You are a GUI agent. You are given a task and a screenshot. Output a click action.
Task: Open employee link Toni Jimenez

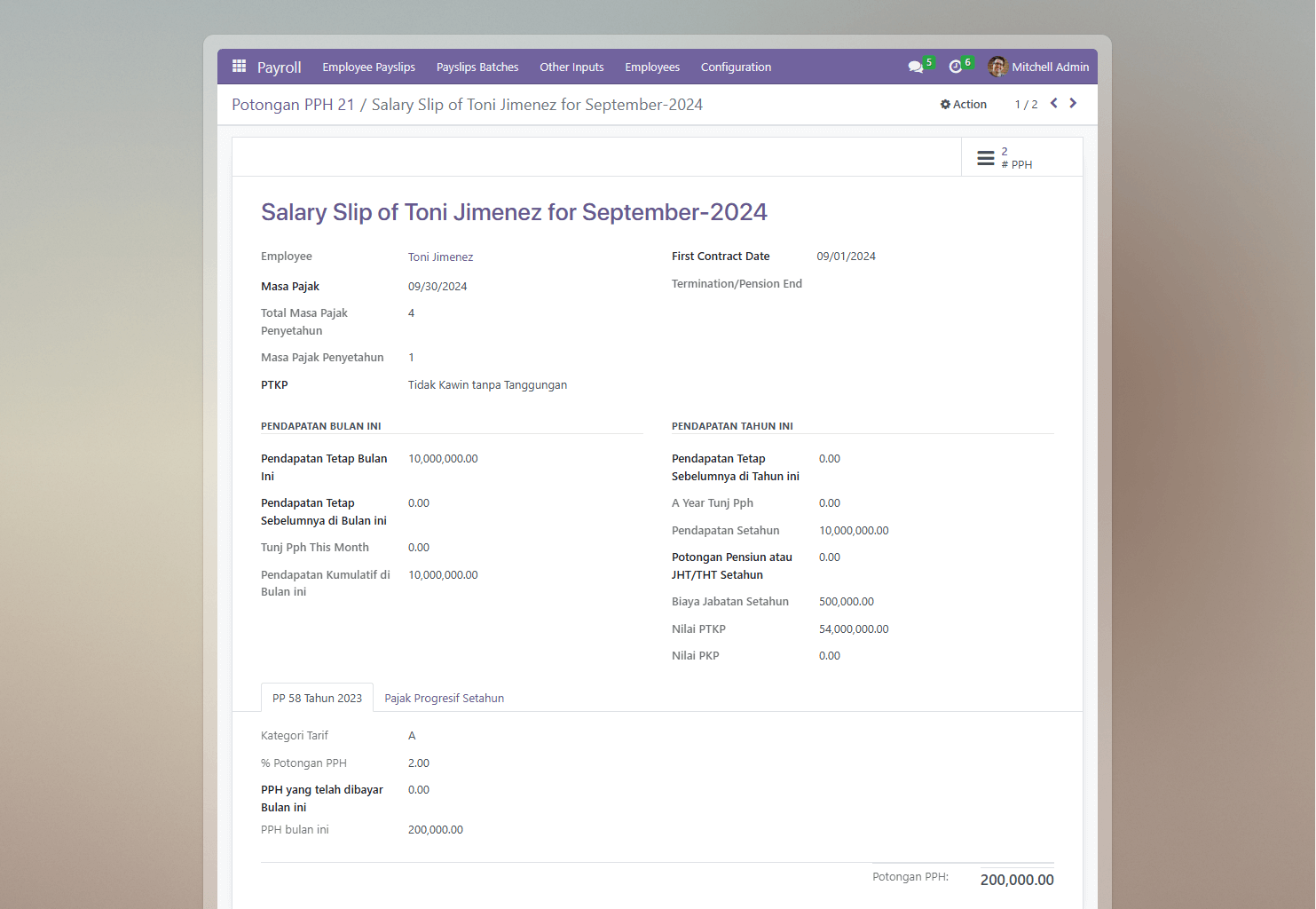(440, 257)
